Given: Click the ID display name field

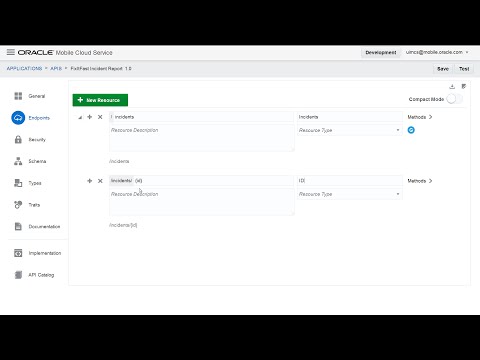Looking at the screenshot, I should [350, 181].
